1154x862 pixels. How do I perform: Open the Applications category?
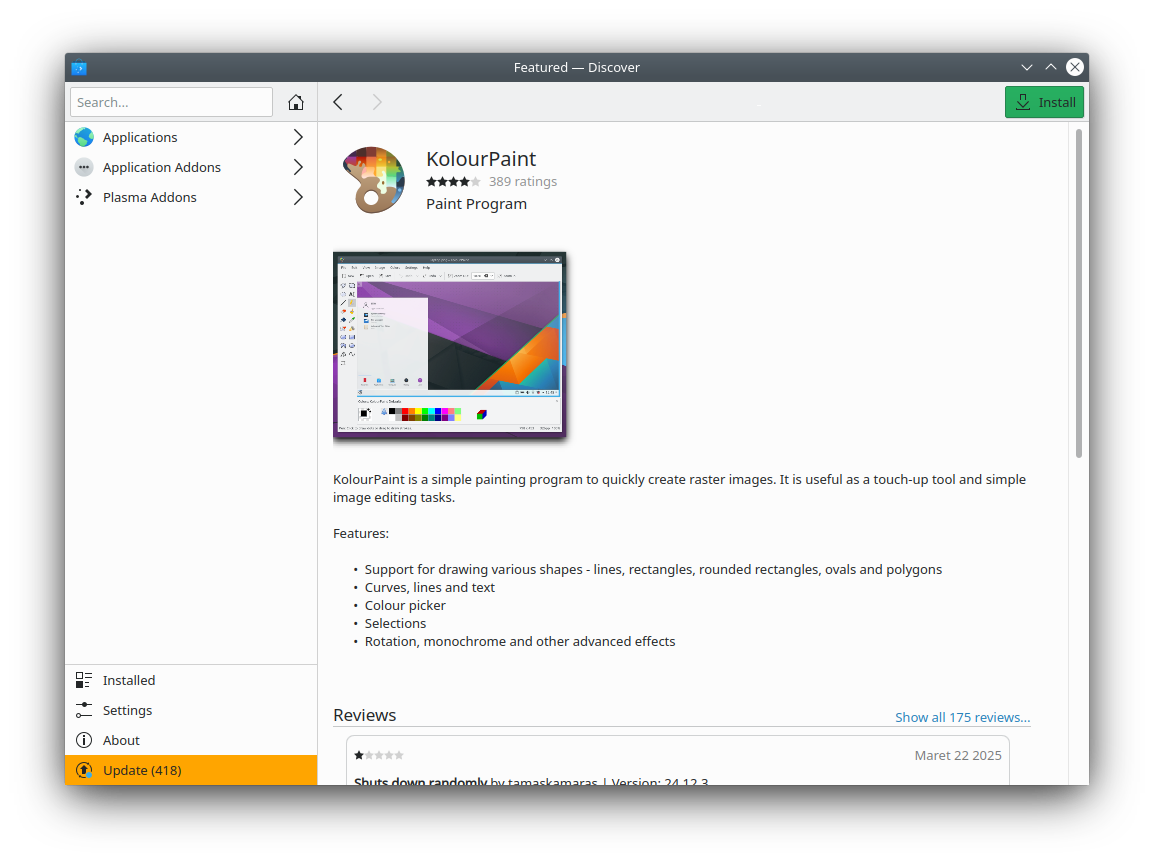[191, 137]
